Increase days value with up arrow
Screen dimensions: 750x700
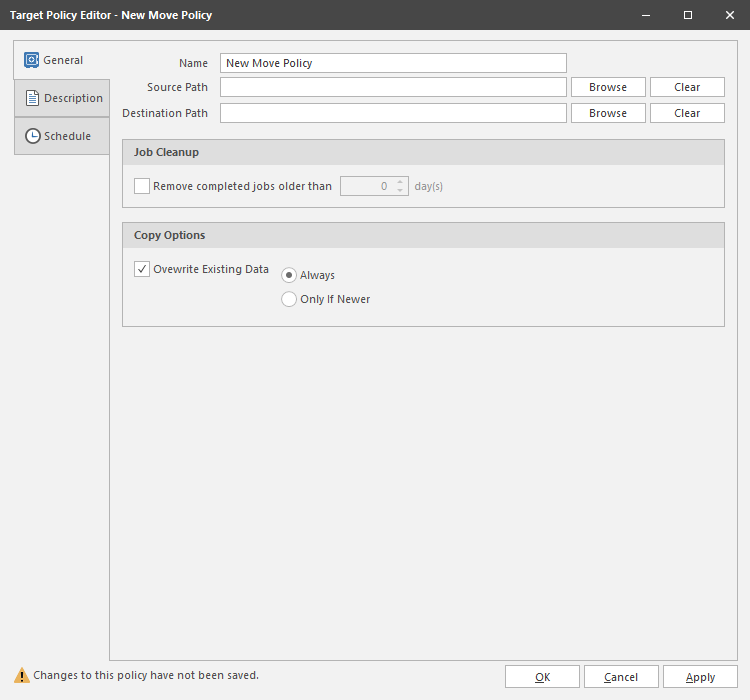tap(400, 182)
